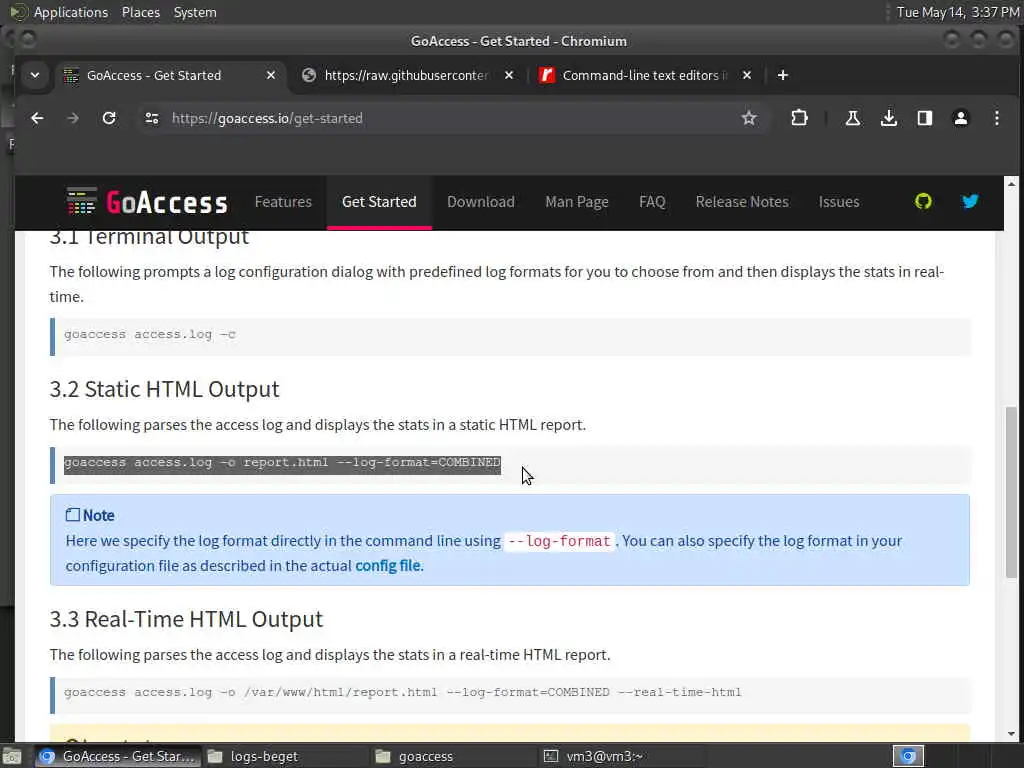Click the clock Tue May 14, 3:37 PM
The image size is (1024, 768).
pyautogui.click(x=957, y=12)
